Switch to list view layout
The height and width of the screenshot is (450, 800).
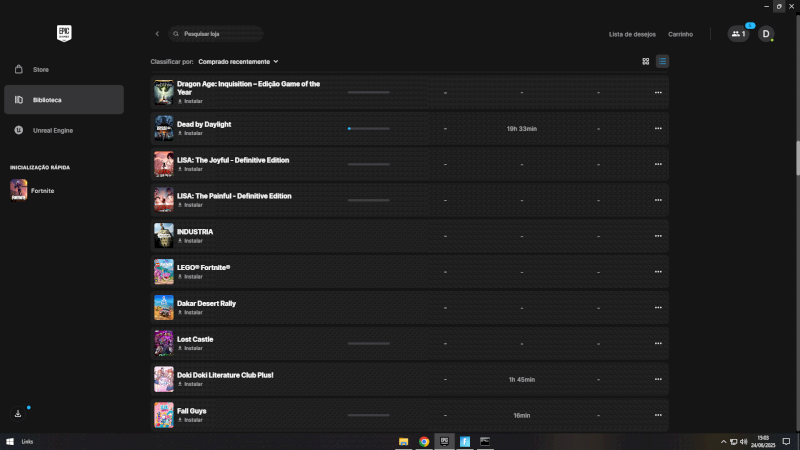click(662, 61)
